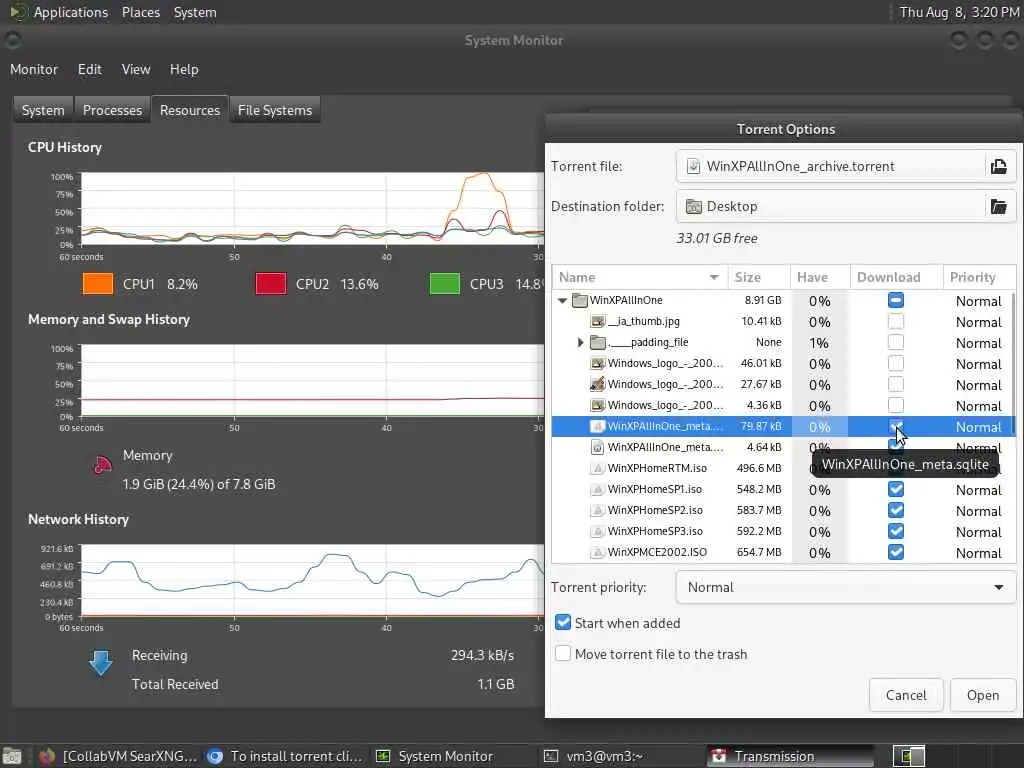Select the WinXPHomeSP3.iso file row
1024x768 pixels.
pos(783,532)
